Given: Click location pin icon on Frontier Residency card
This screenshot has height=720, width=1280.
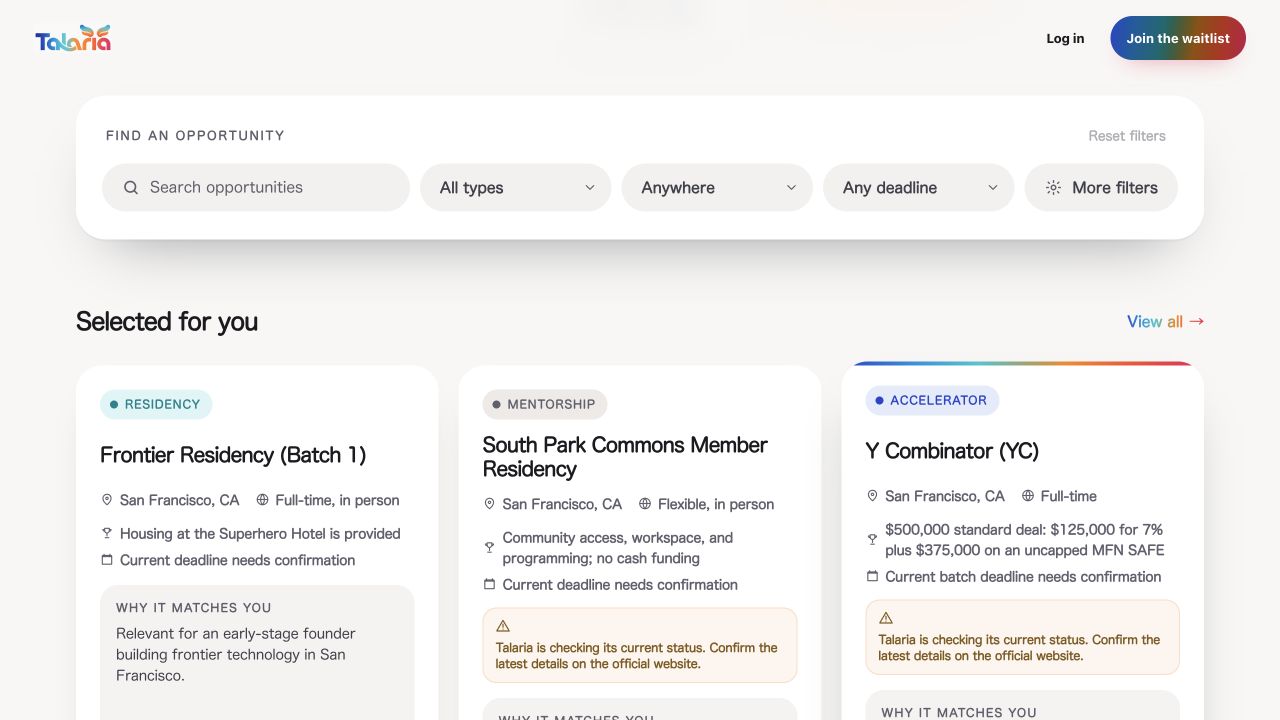Looking at the screenshot, I should (x=107, y=500).
